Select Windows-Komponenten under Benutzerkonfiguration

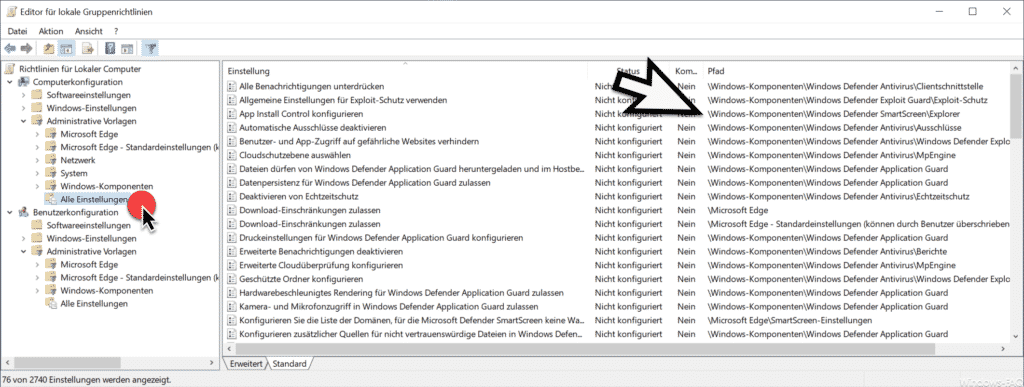pos(106,290)
